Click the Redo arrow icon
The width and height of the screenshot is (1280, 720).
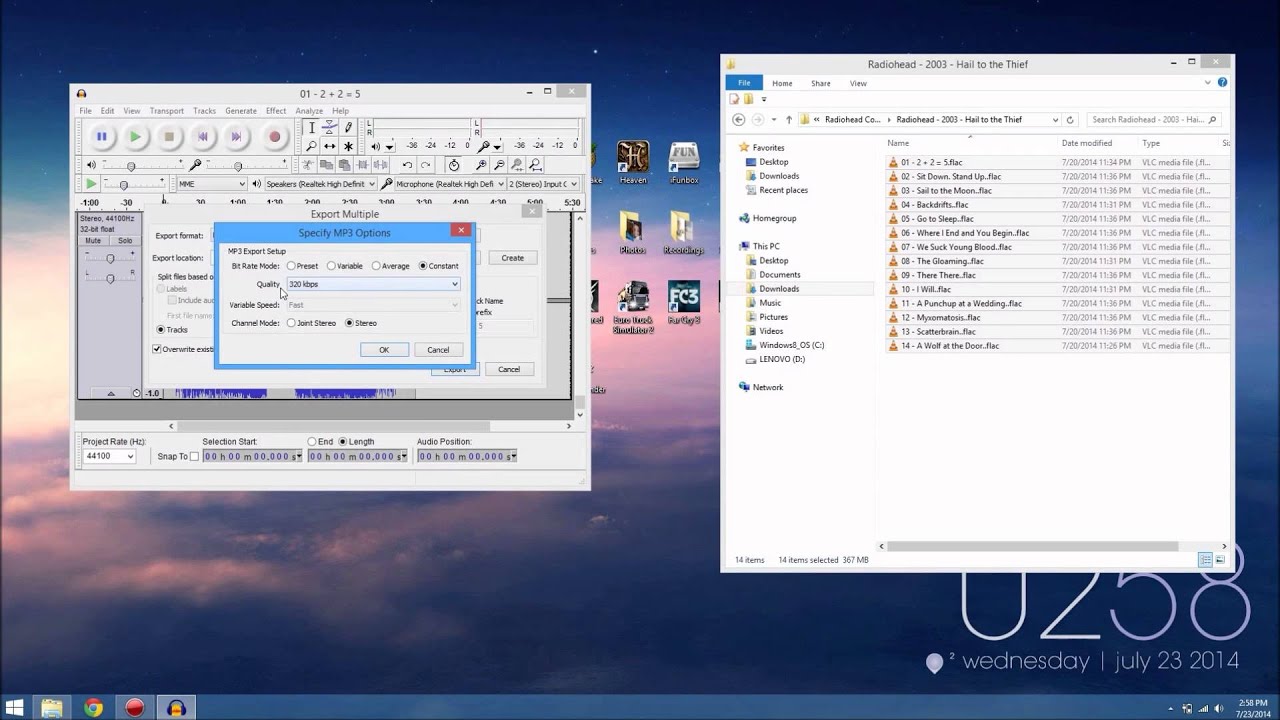click(425, 165)
